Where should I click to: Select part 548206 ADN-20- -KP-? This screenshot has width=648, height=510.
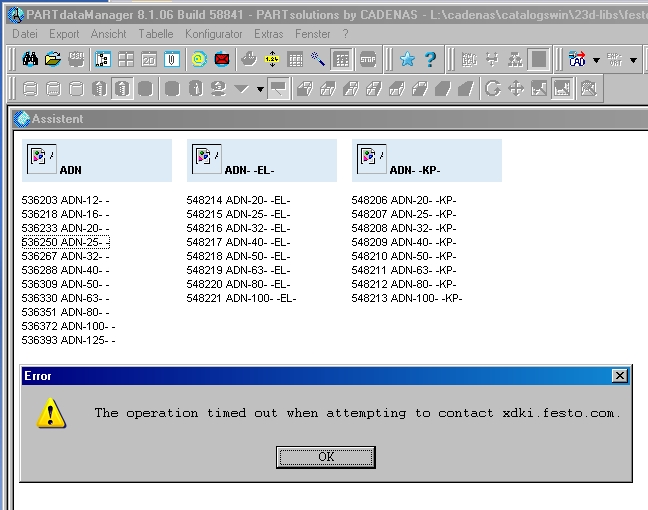coord(404,200)
